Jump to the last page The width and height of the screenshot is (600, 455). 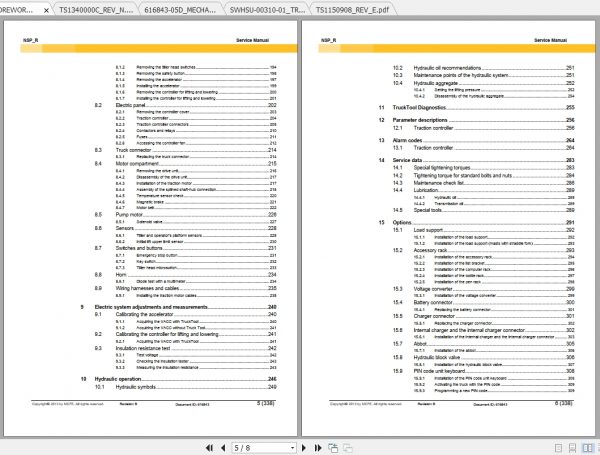tap(318, 448)
